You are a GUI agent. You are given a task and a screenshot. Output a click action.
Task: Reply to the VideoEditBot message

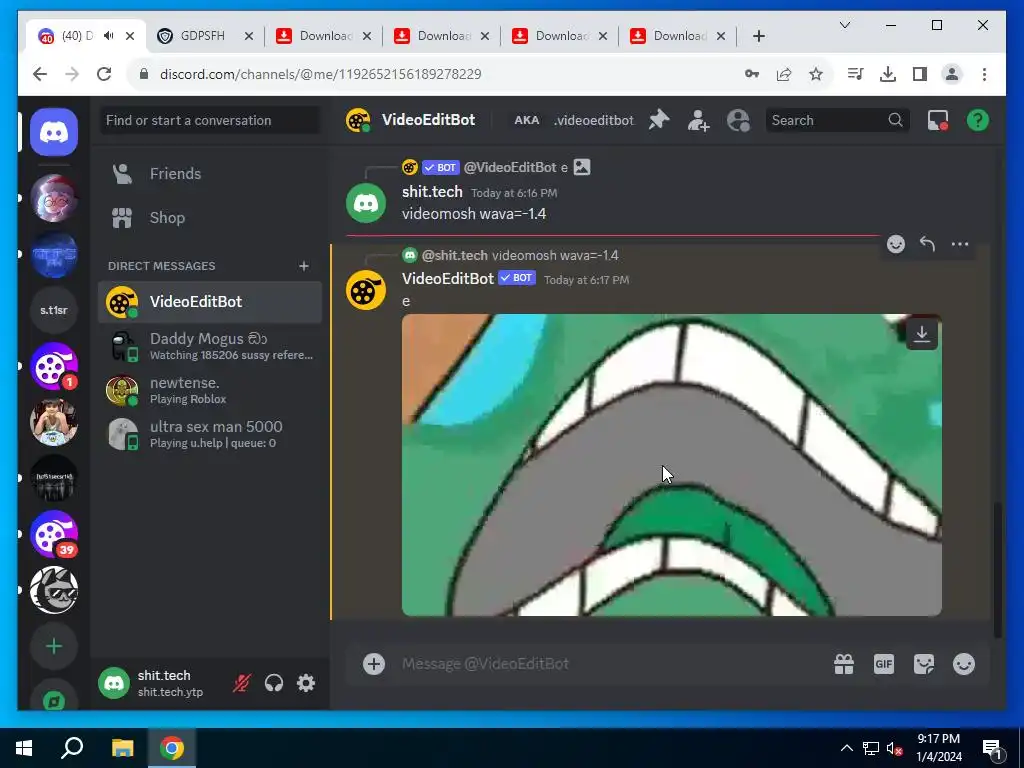click(x=927, y=244)
